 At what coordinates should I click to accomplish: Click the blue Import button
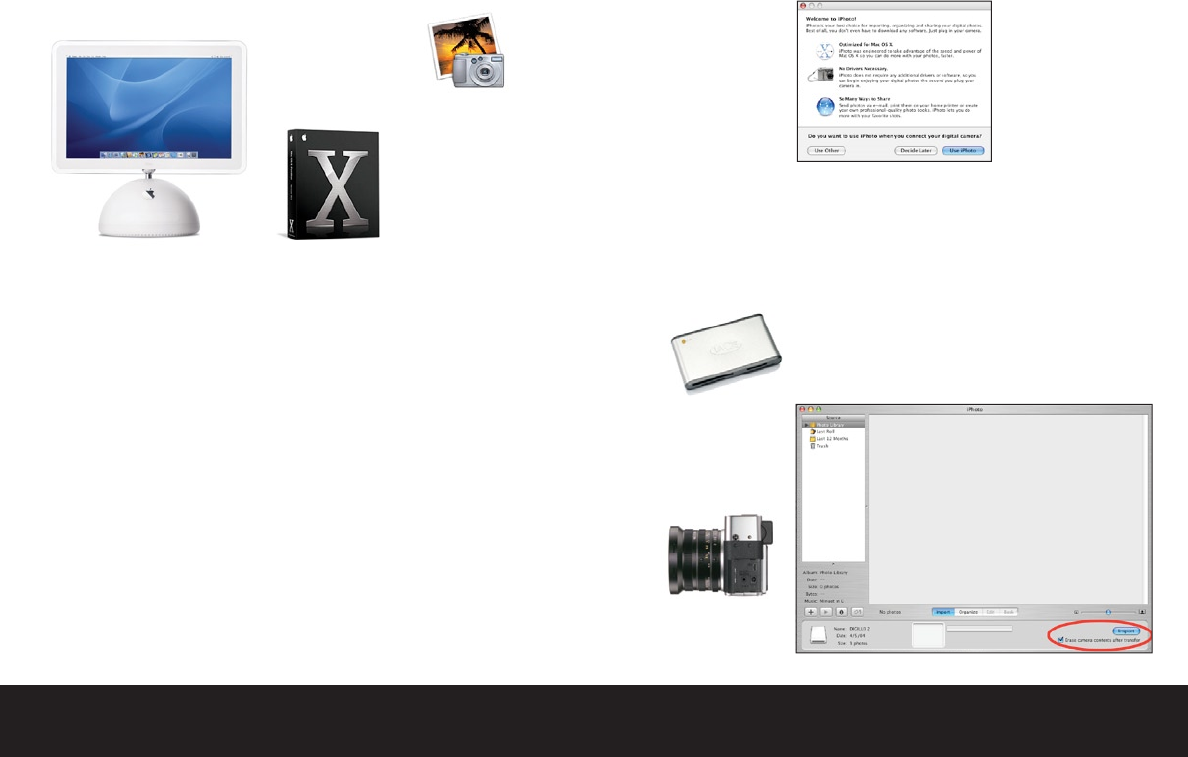[x=1126, y=630]
